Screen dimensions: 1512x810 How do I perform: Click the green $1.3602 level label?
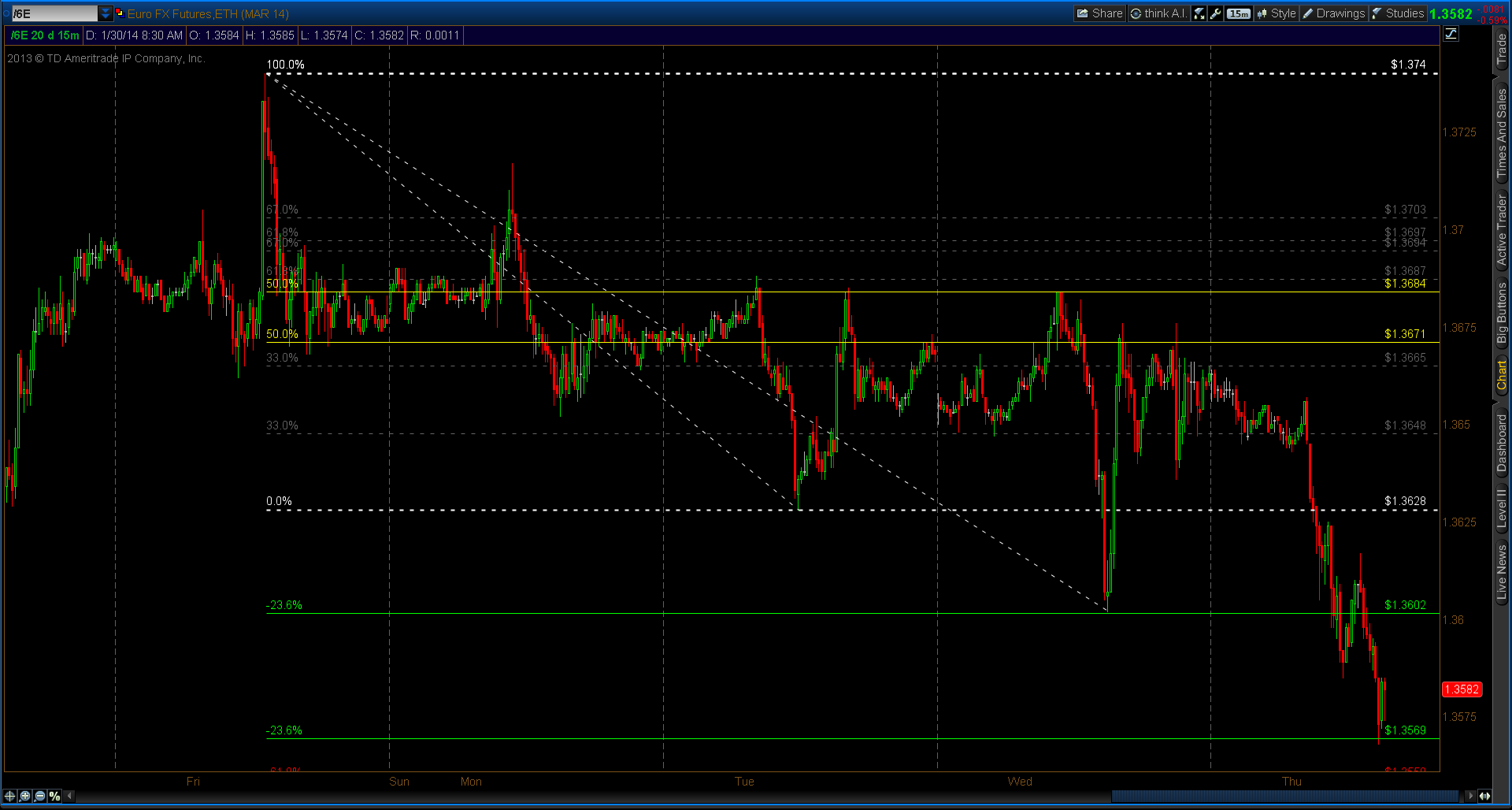tap(1405, 605)
